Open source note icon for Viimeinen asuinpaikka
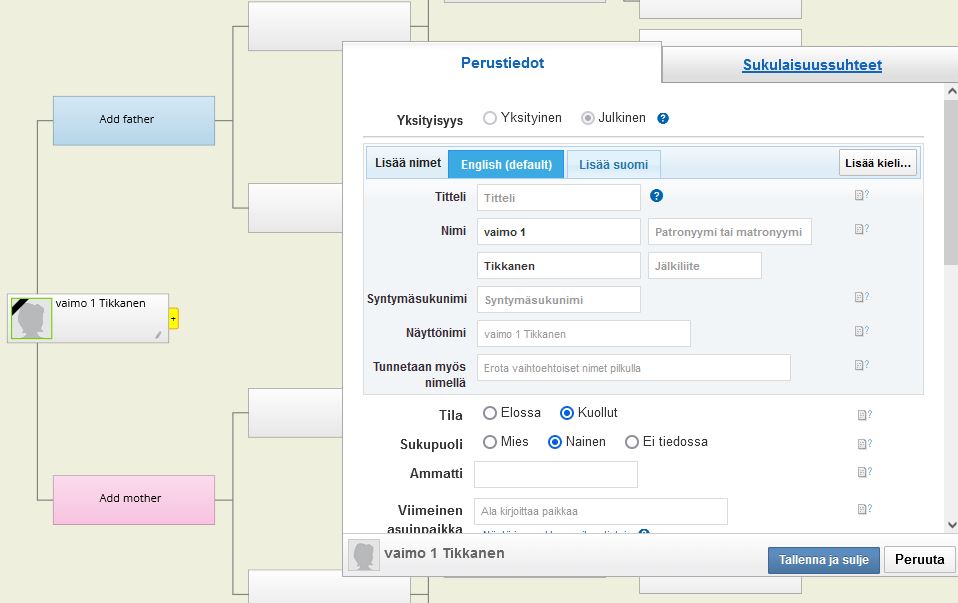 pos(865,509)
